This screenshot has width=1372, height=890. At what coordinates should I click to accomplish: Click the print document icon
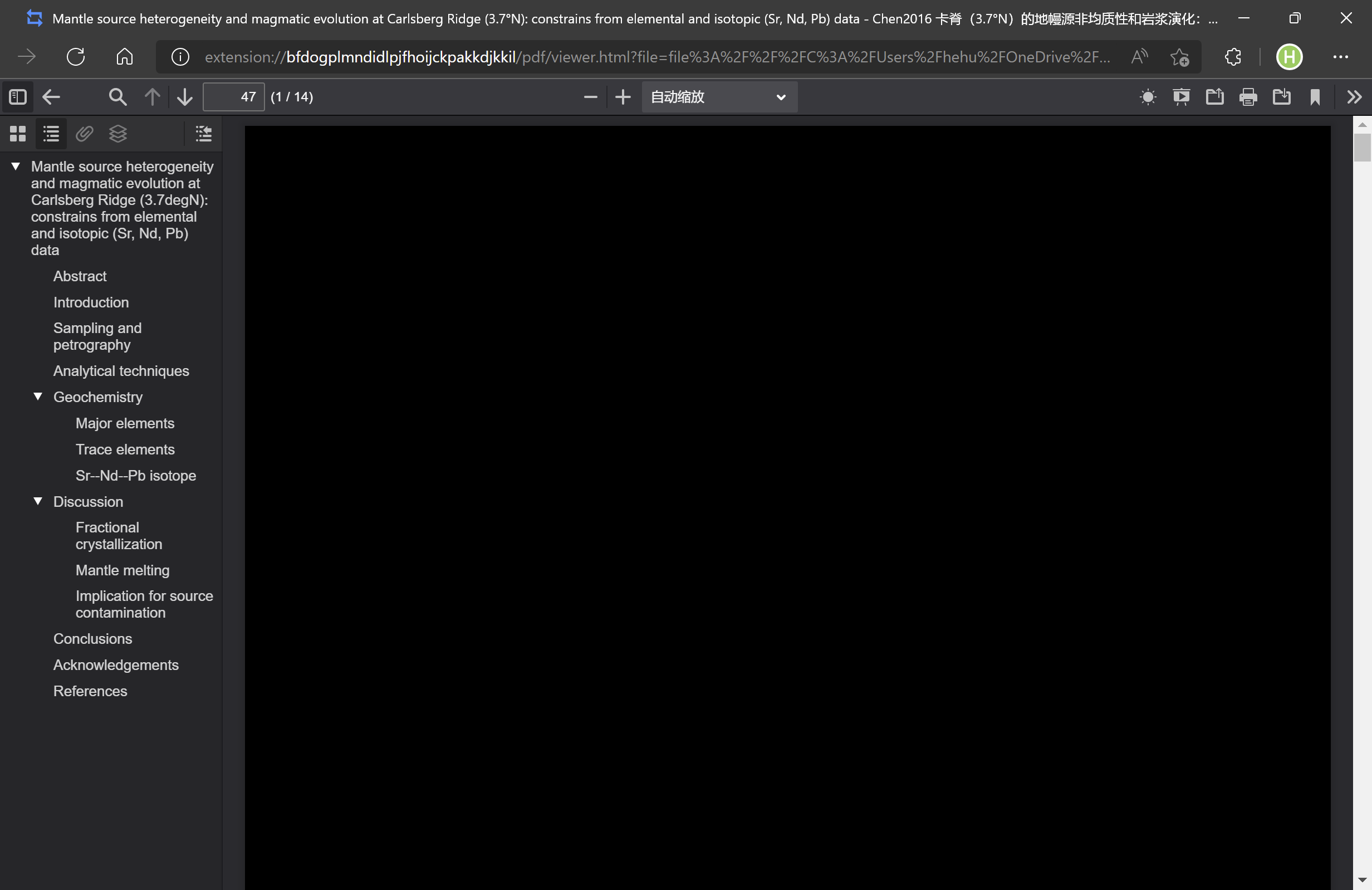click(x=1248, y=97)
